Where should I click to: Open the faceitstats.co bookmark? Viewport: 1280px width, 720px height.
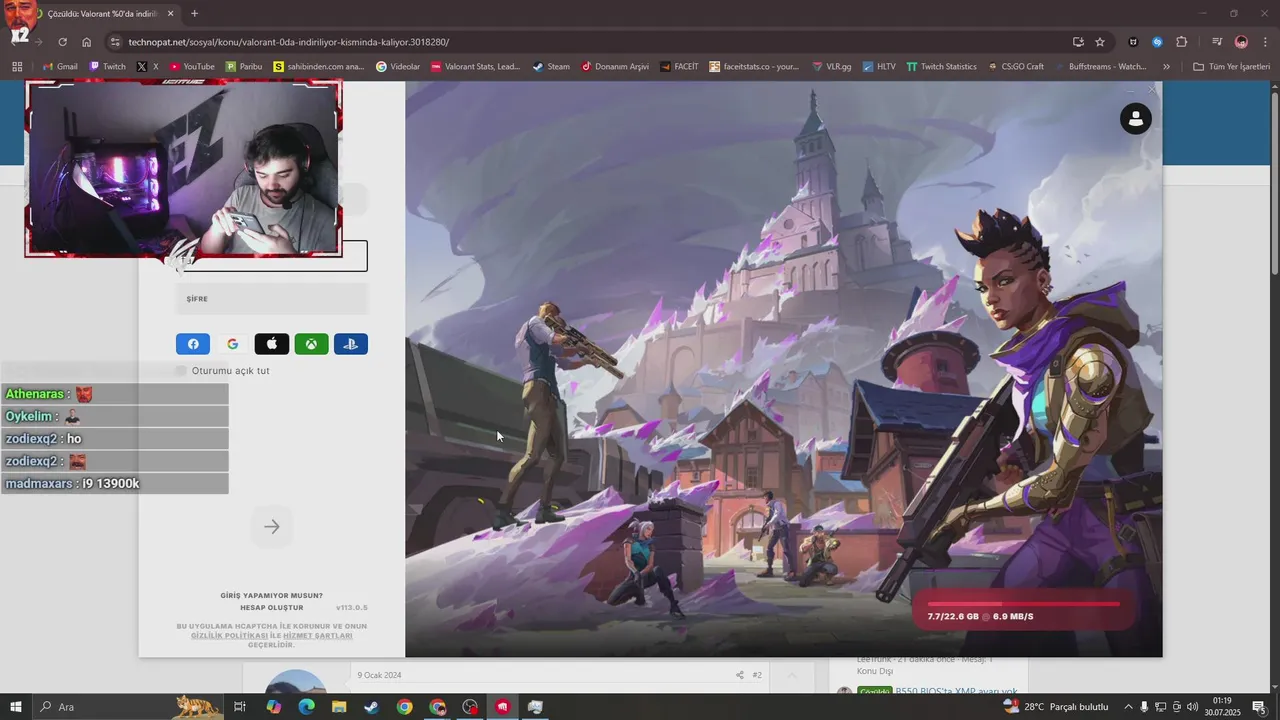click(x=755, y=67)
